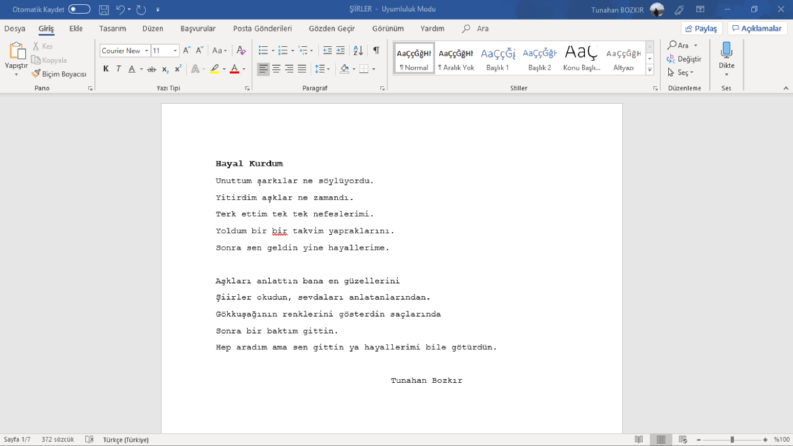
Task: Open the Başvurular tab
Action: pos(198,28)
